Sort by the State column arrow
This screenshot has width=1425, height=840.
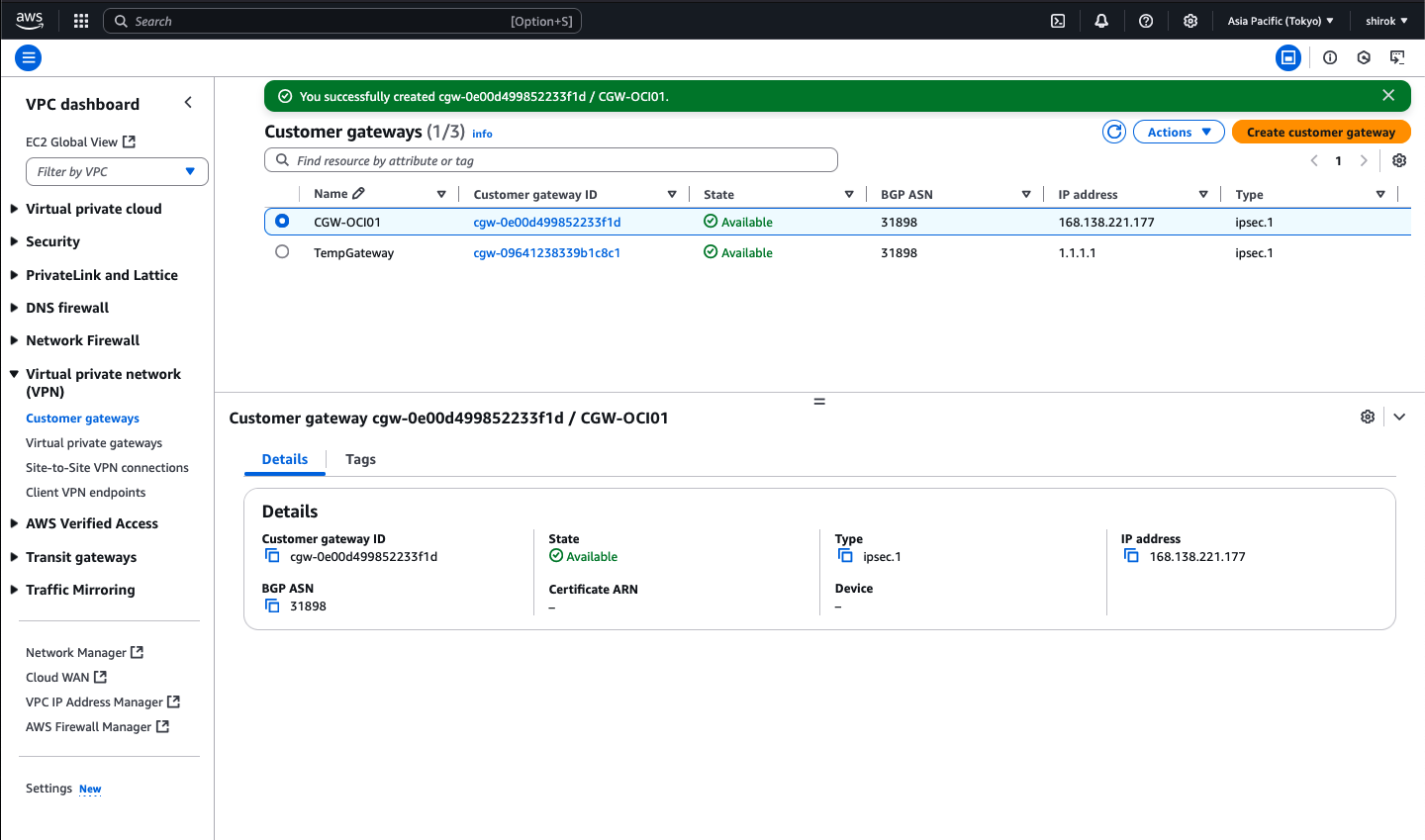coord(849,194)
